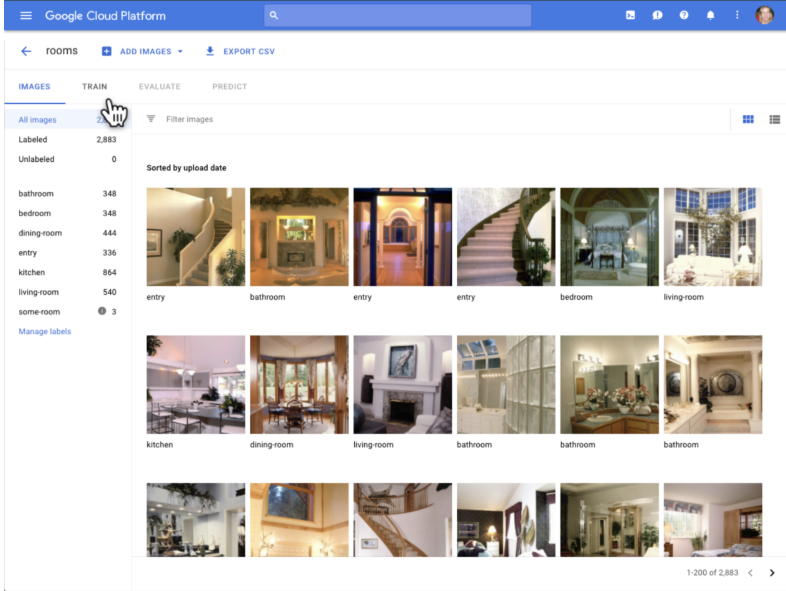Viewport: 786px width, 591px height.
Task: Open the Train tab
Action: point(94,87)
